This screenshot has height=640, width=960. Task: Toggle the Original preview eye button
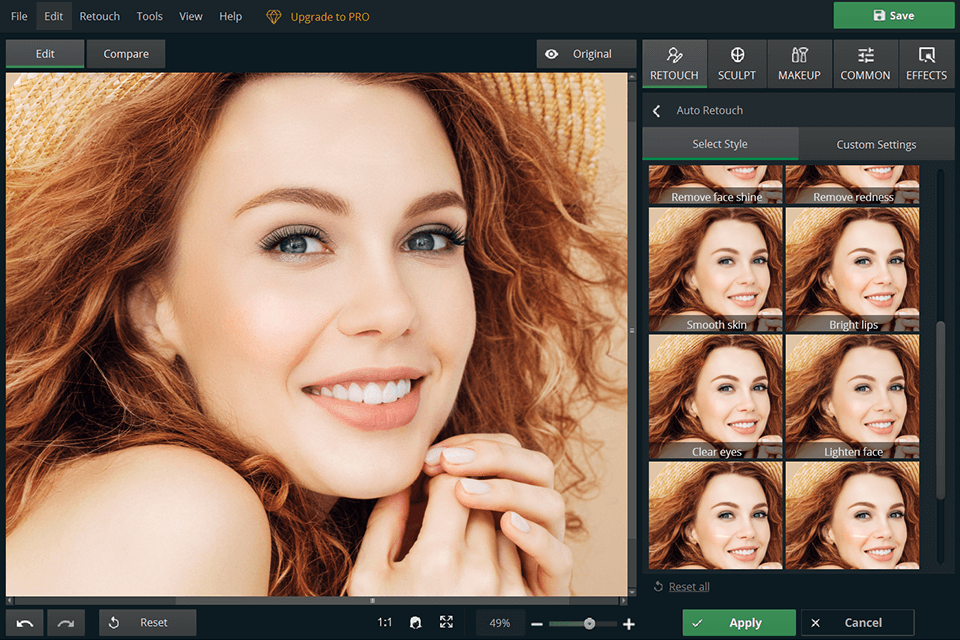(586, 54)
